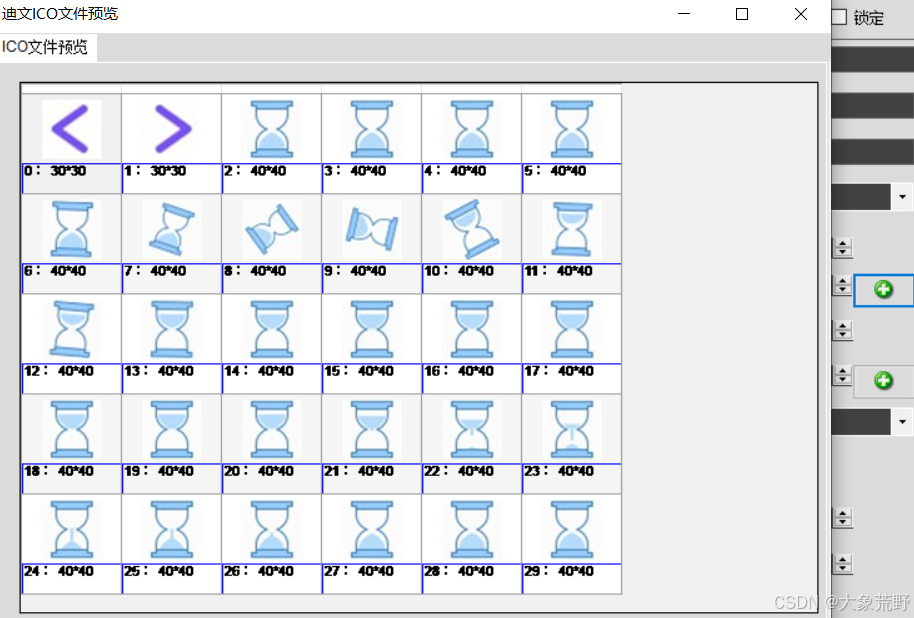Toggle the 锁定 checkbox in background window

point(839,17)
